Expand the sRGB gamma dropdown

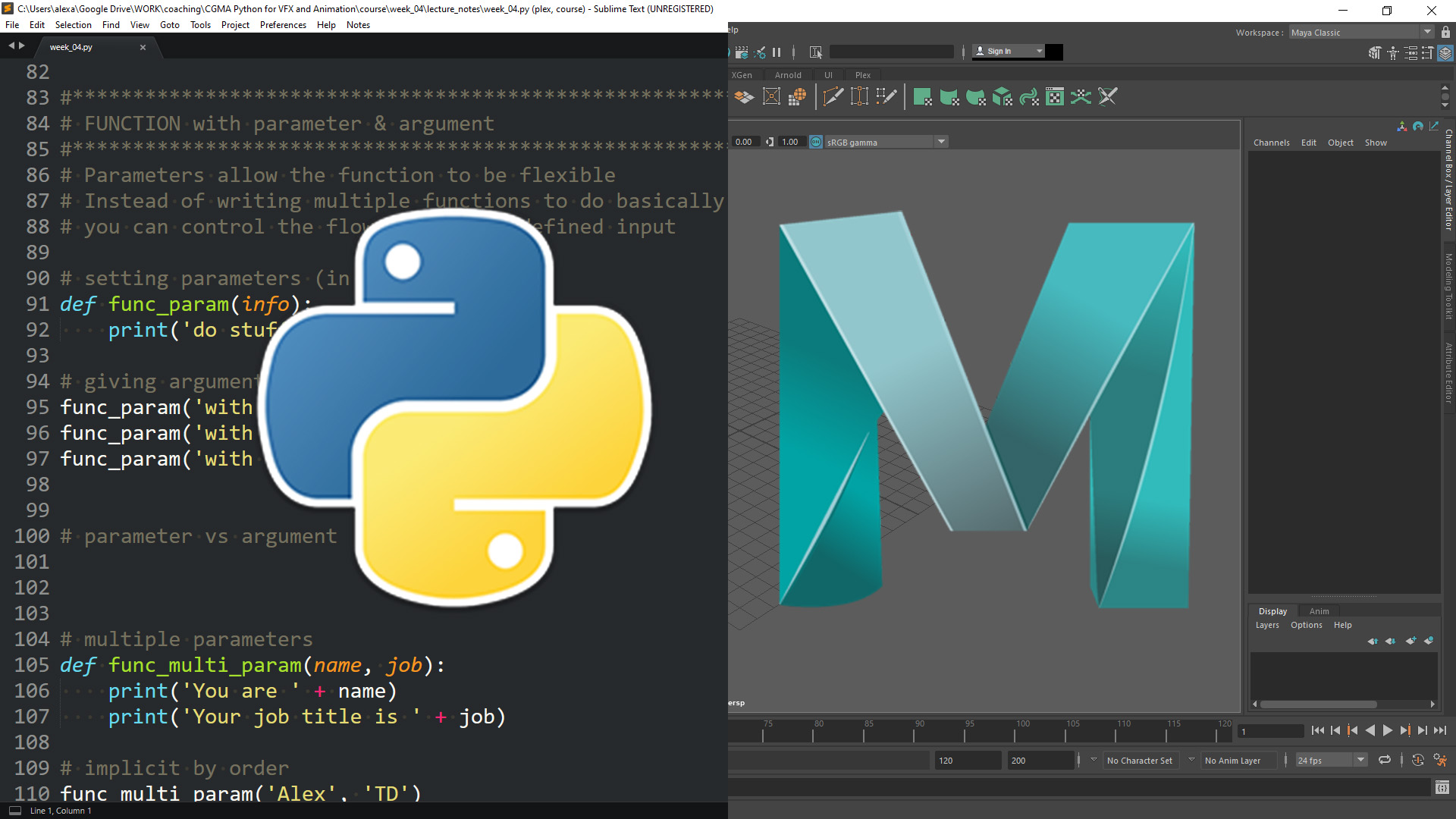941,142
